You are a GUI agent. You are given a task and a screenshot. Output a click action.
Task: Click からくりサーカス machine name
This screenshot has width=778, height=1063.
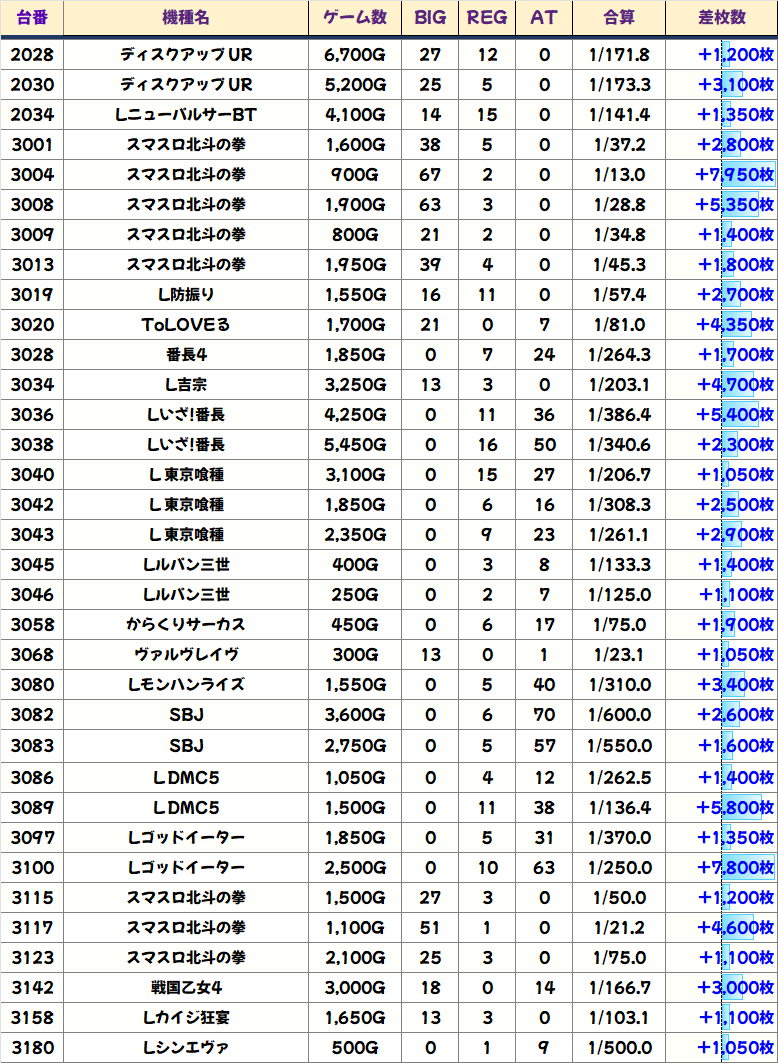[186, 624]
